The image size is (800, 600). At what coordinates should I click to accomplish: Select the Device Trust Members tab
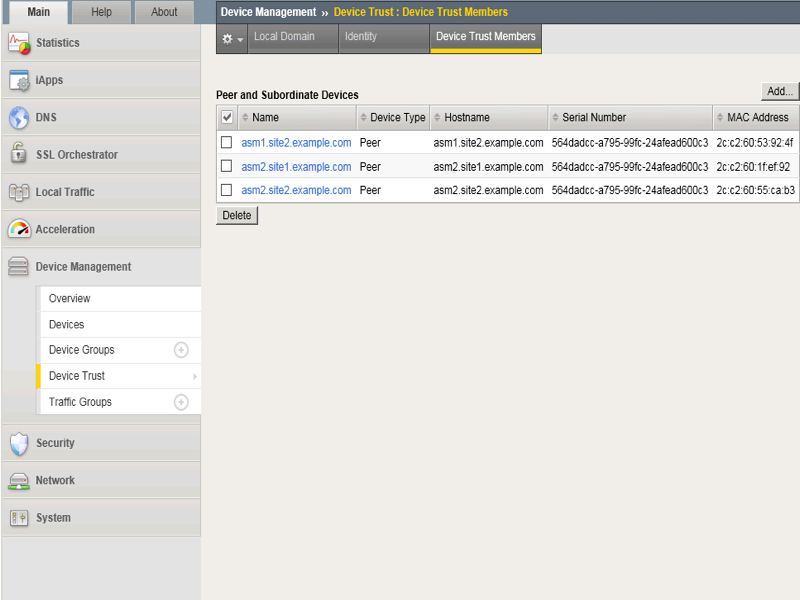tap(486, 39)
